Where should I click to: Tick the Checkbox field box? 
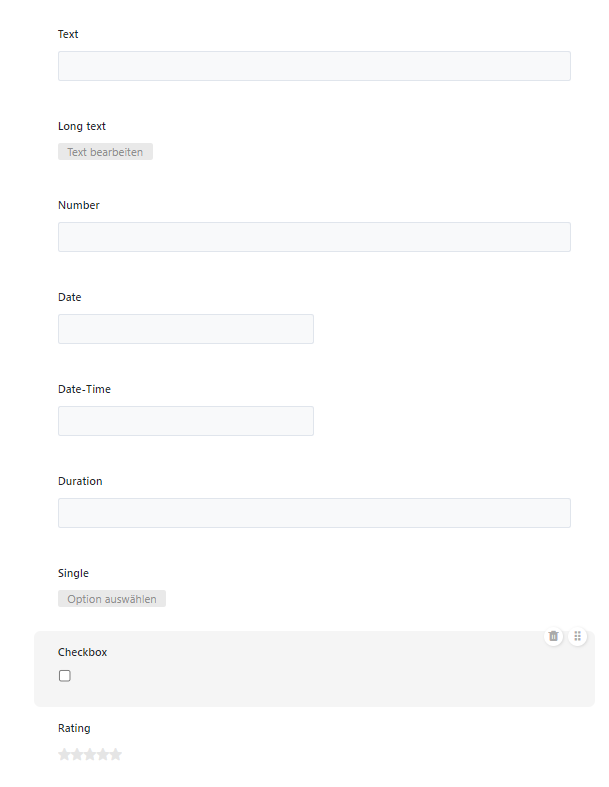tap(65, 676)
